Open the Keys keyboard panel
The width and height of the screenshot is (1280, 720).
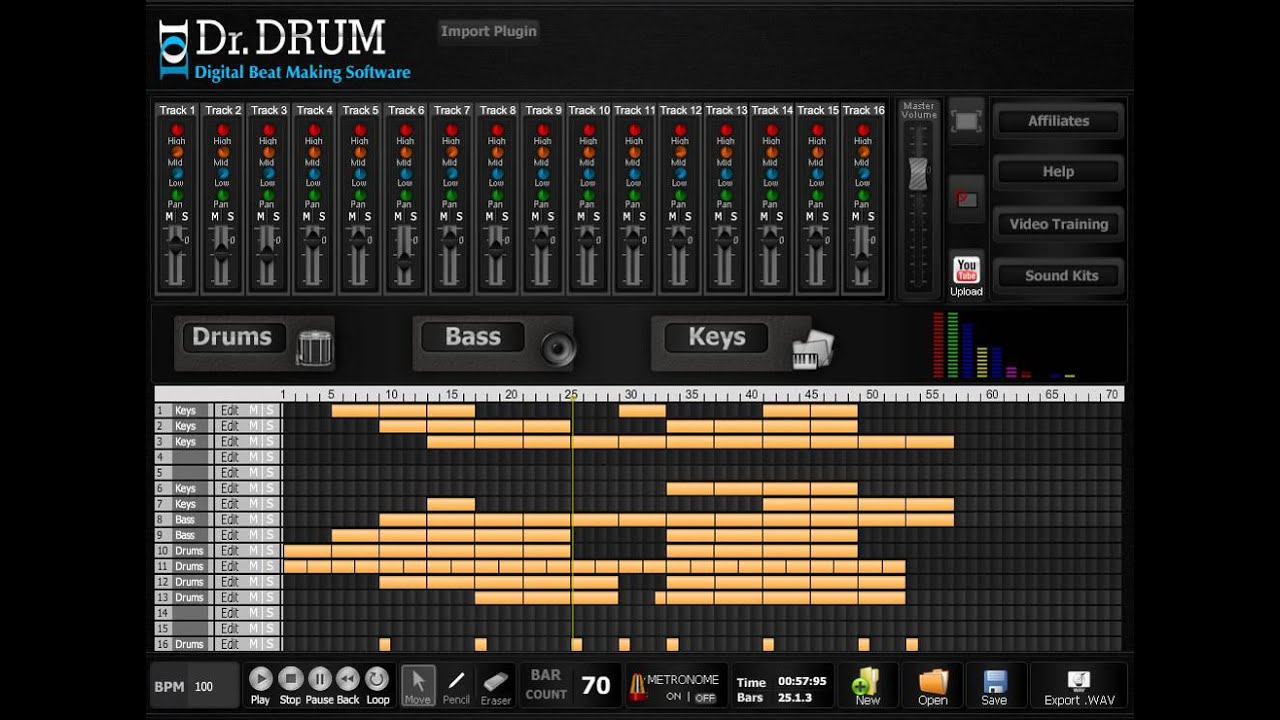(742, 343)
